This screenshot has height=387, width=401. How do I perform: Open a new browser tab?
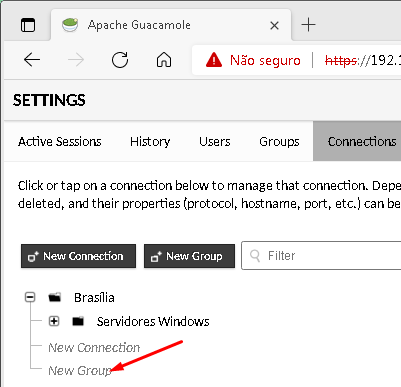click(308, 25)
